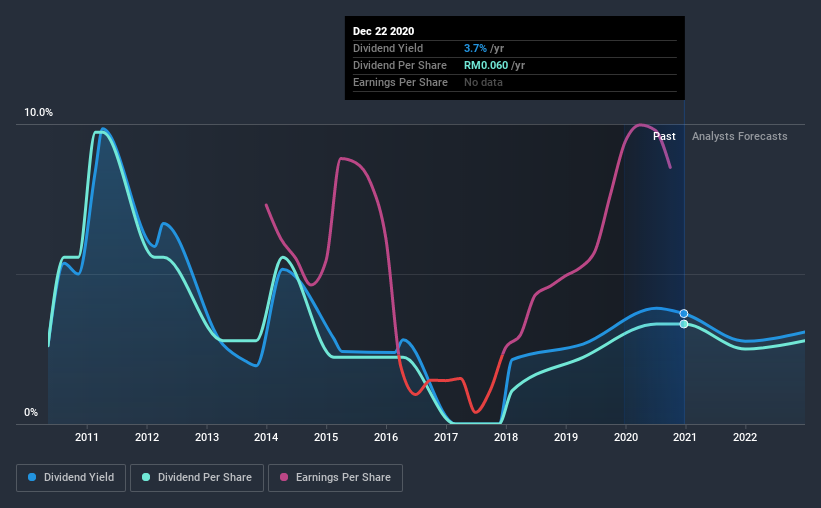This screenshot has width=821, height=508.
Task: Click the 2015 x-axis label
Action: click(326, 437)
